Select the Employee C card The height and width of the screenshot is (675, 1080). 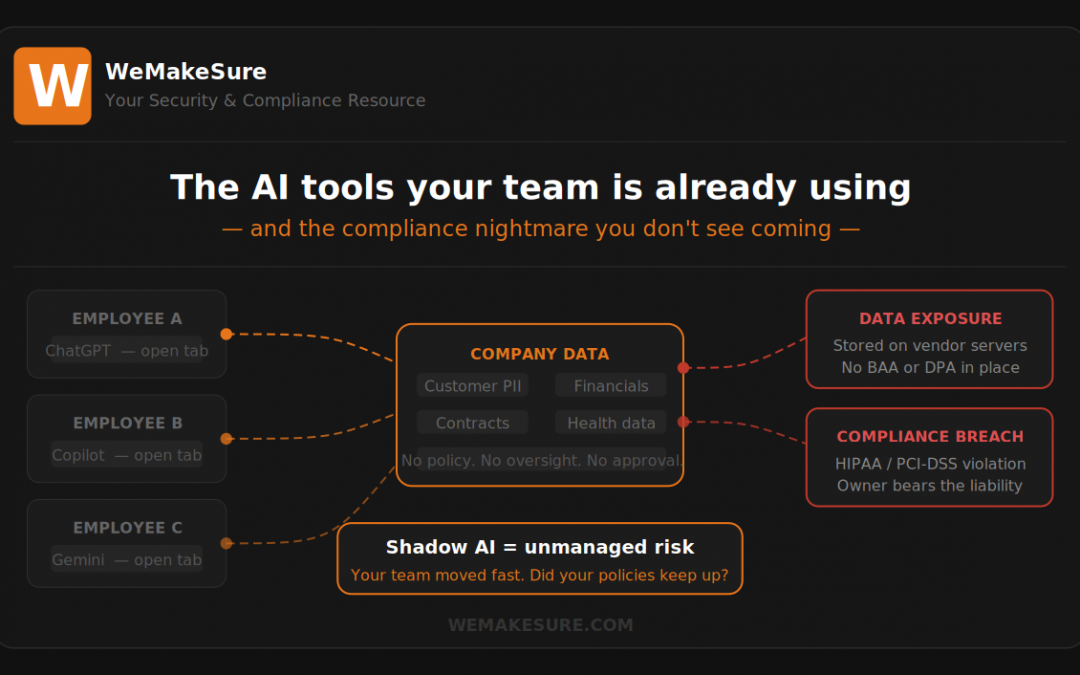tap(127, 543)
